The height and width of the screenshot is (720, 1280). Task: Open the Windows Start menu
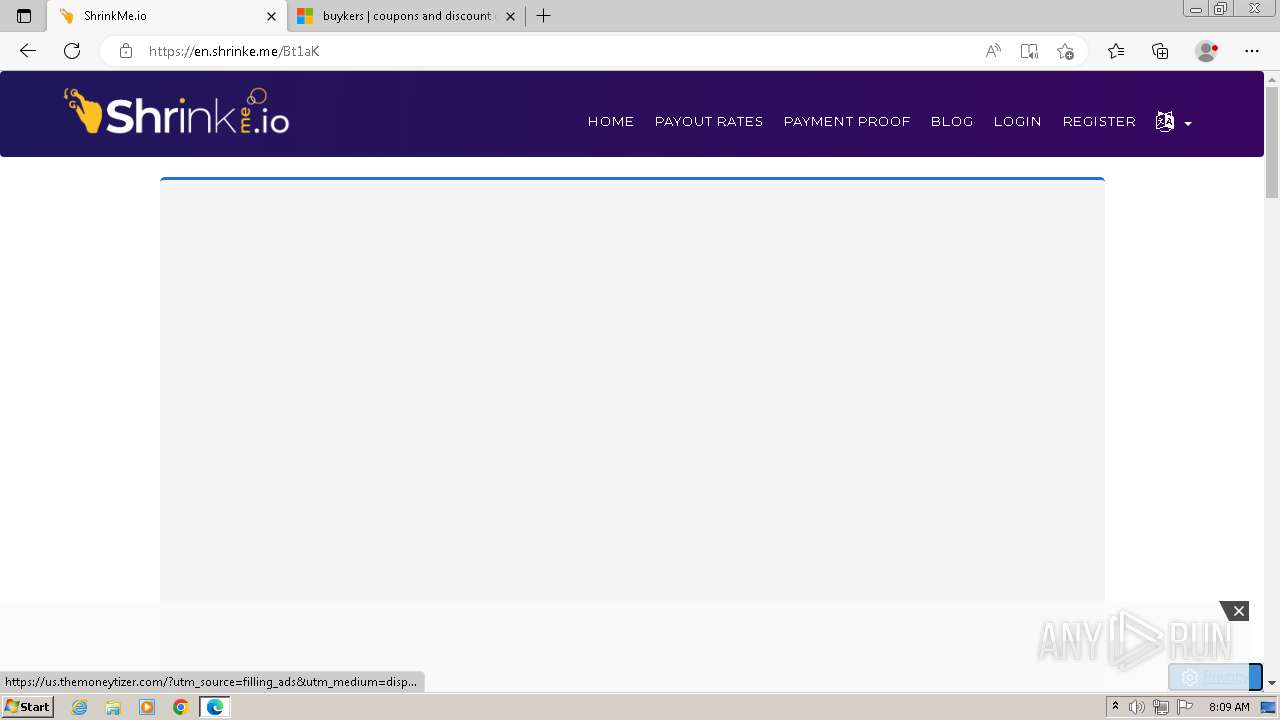click(28, 707)
